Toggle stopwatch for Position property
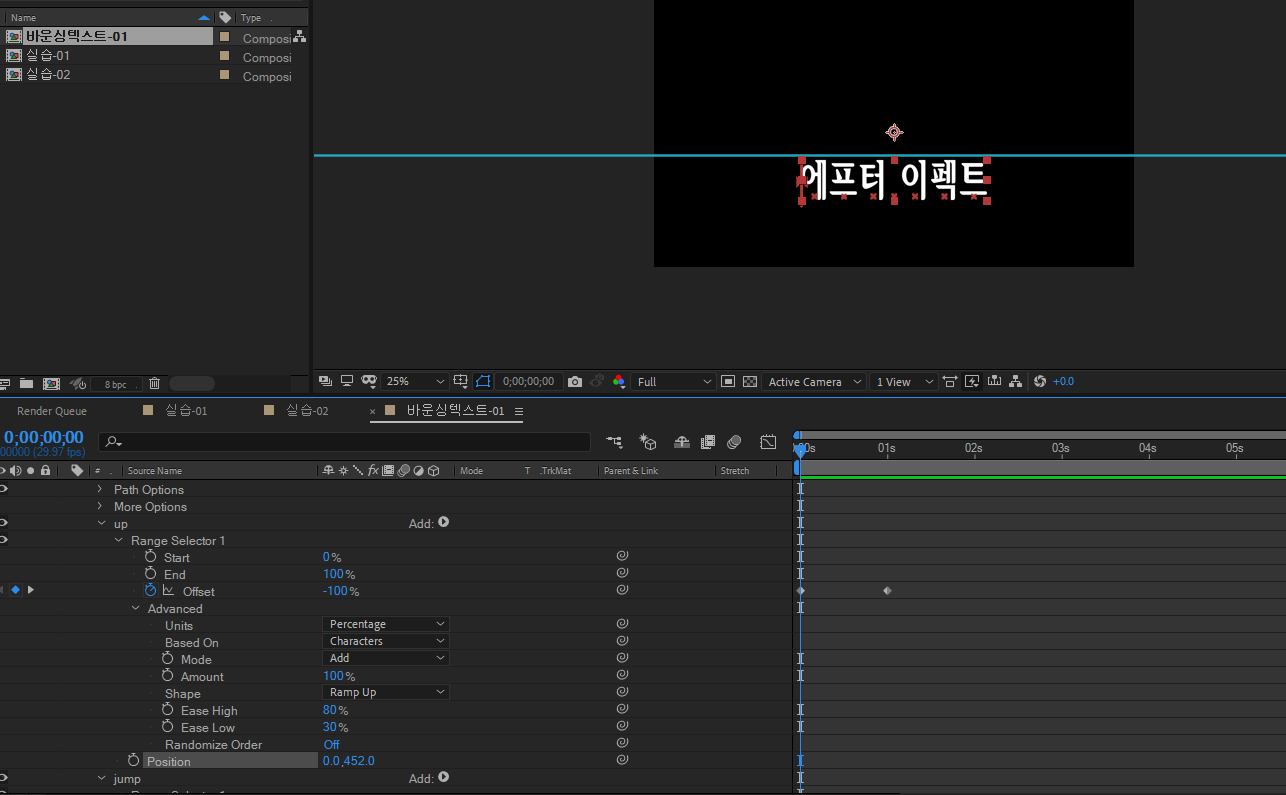 click(133, 761)
